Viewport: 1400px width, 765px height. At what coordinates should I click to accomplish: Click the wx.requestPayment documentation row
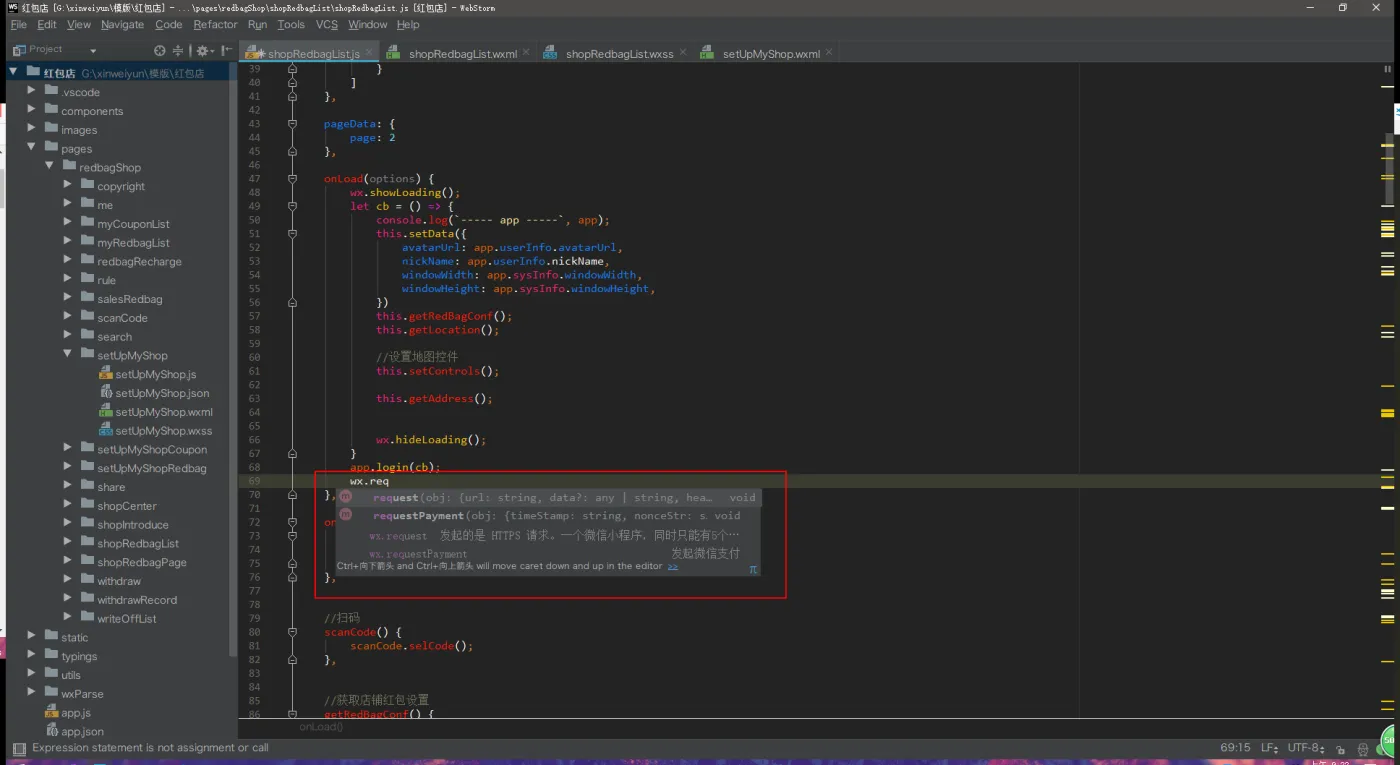pyautogui.click(x=548, y=553)
